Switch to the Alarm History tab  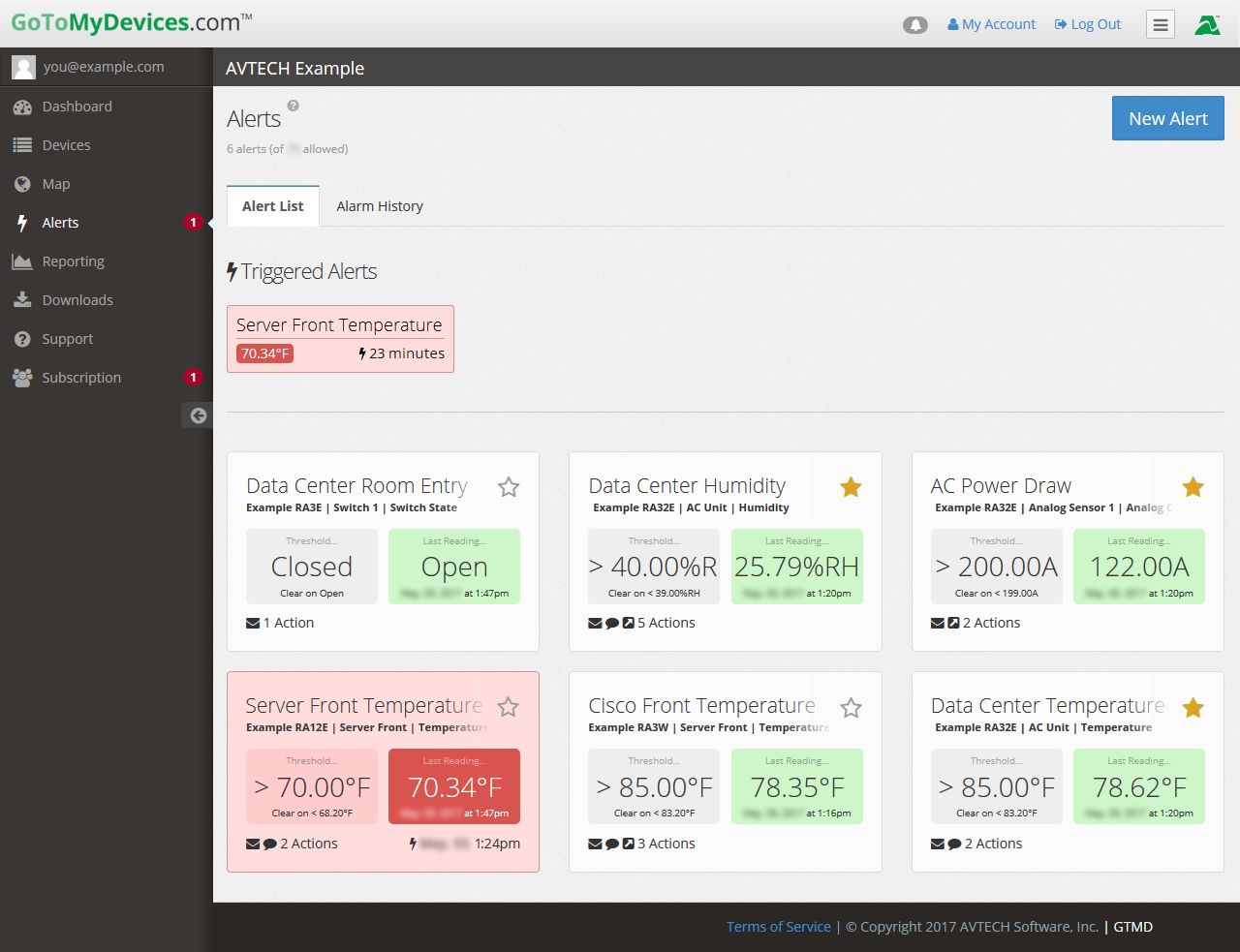(380, 206)
